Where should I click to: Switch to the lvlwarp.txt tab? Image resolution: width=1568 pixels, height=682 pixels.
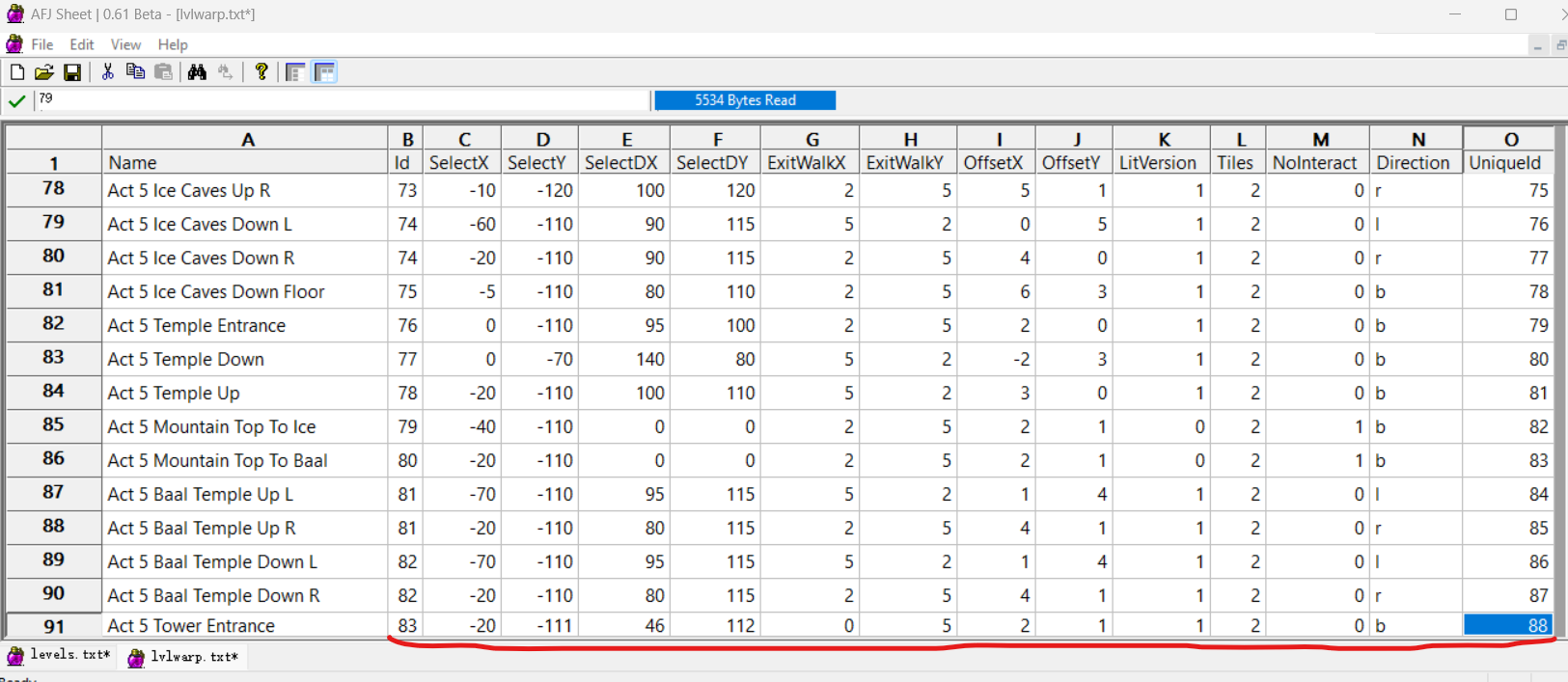[182, 657]
